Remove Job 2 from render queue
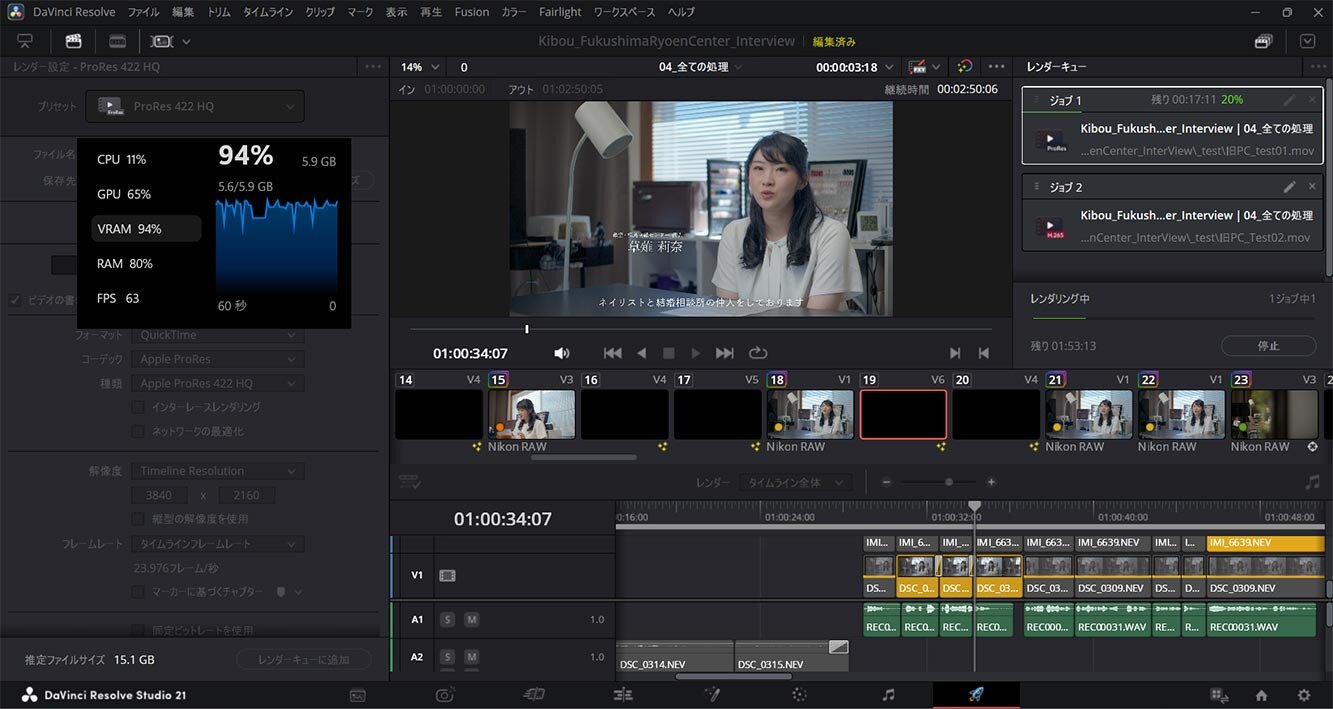Screen dimensions: 1333x709 [x=1312, y=187]
